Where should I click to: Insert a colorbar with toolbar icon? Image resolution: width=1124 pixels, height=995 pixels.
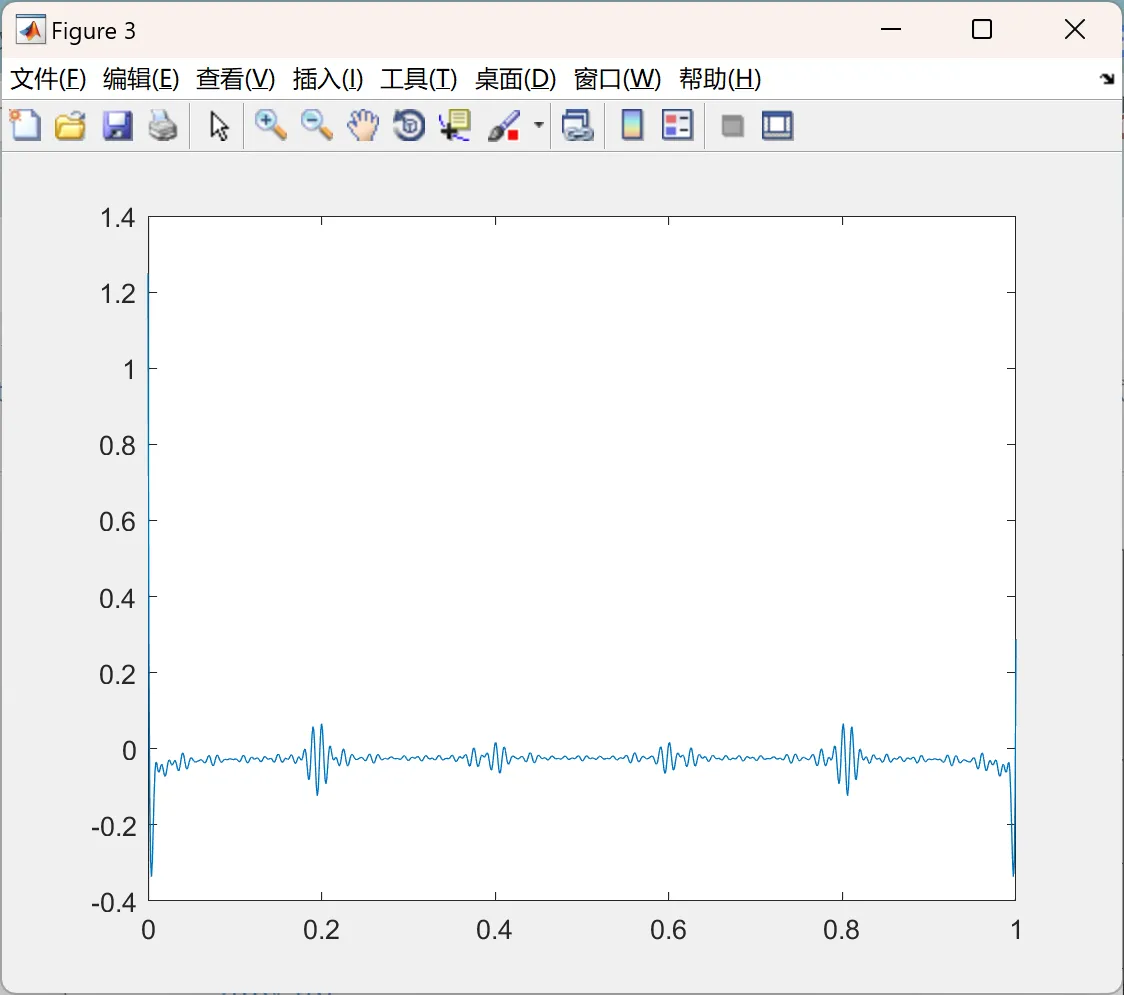click(x=632, y=125)
